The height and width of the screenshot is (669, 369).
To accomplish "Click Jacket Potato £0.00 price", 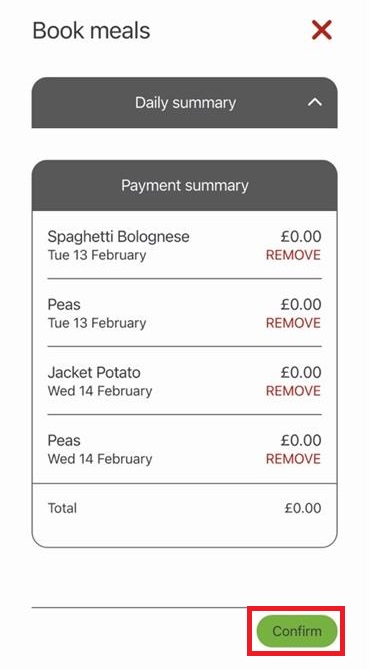I will click(x=301, y=372).
